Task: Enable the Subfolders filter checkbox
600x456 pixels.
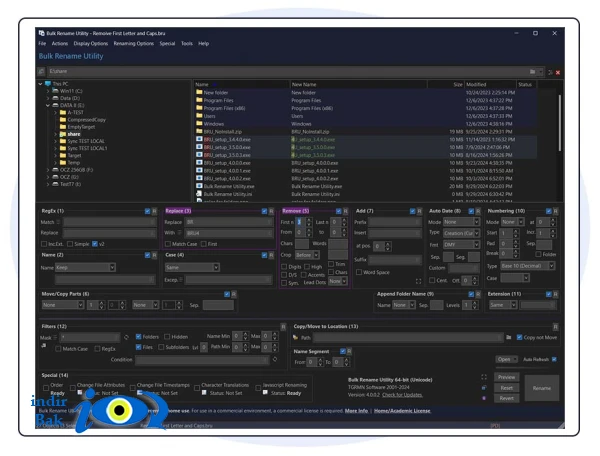Action: [x=161, y=347]
